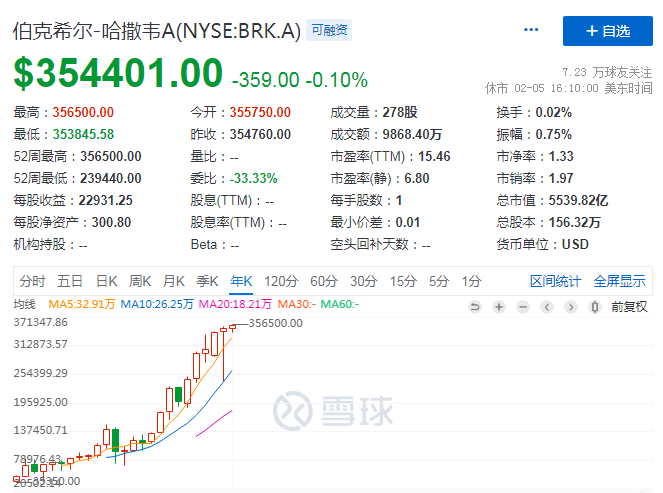Click the 可融资 tag next to title
663x493 pixels.
(329, 31)
